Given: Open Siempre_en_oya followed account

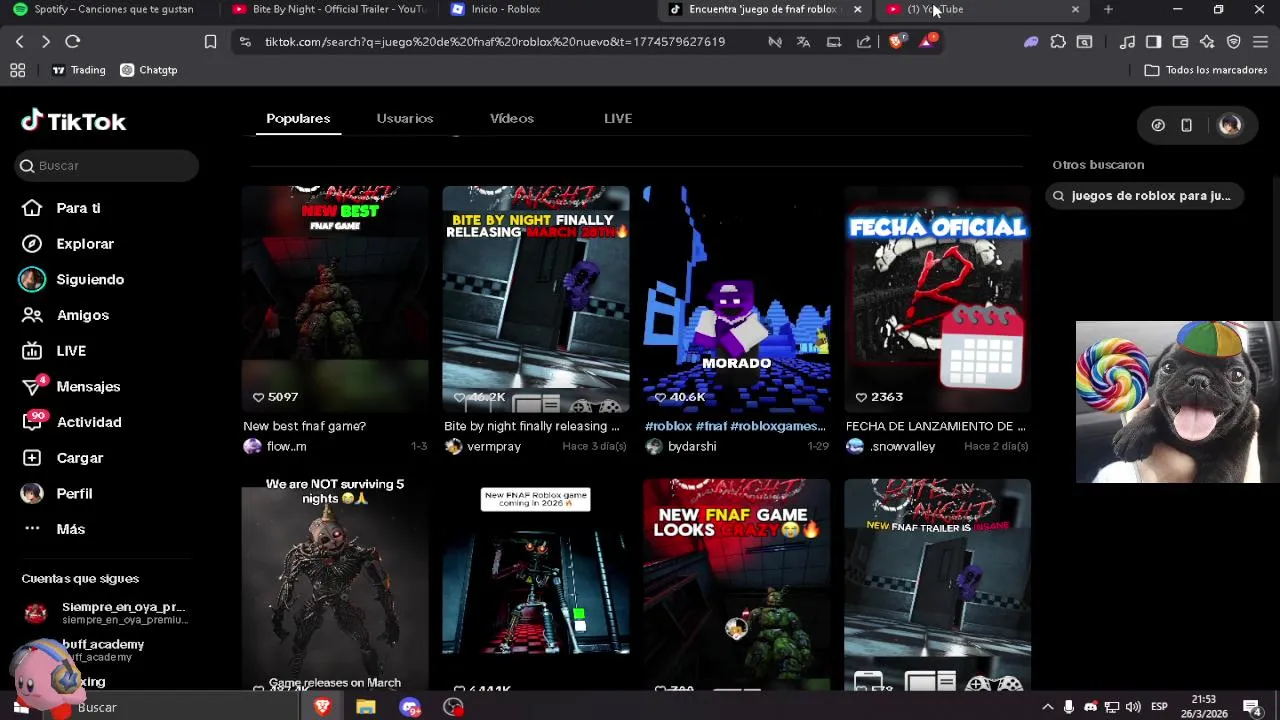Looking at the screenshot, I should pos(105,613).
